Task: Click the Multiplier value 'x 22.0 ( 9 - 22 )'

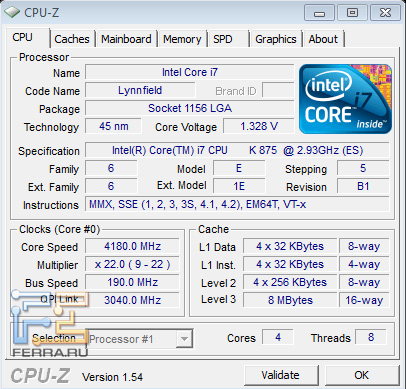Action: 132,264
